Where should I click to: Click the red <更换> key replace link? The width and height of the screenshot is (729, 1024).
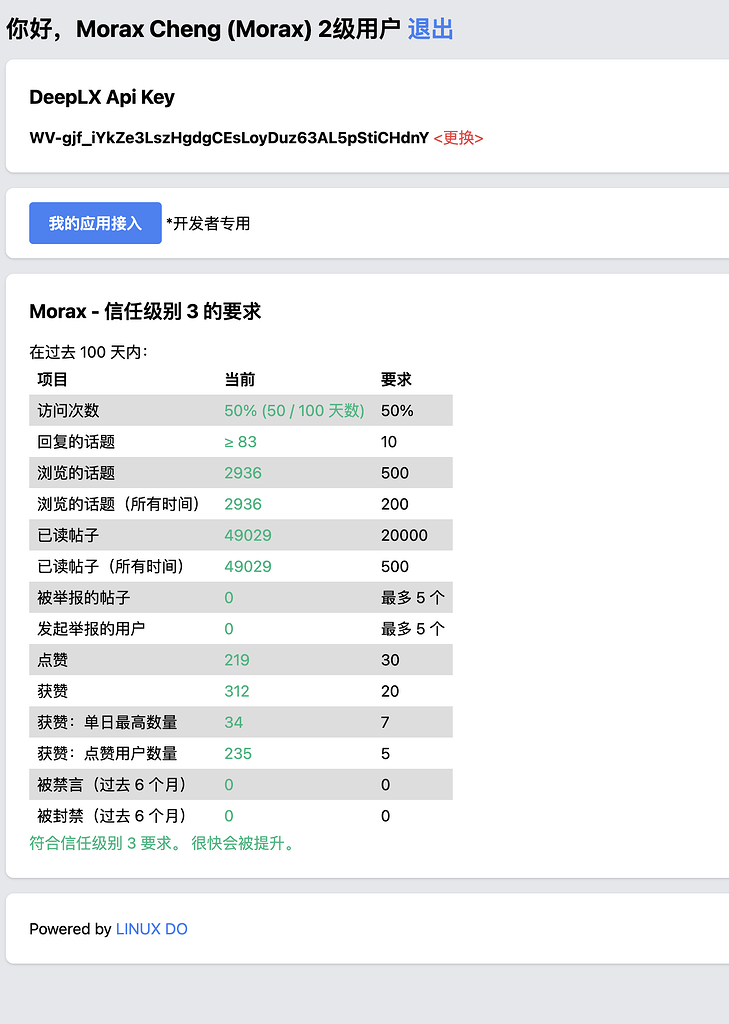click(458, 138)
